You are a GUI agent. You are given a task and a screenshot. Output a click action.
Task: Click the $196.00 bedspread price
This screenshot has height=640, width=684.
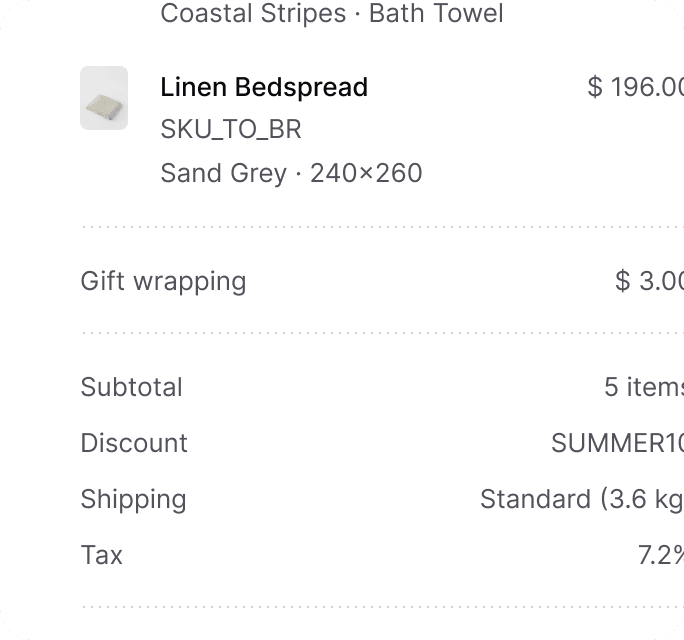coord(636,87)
